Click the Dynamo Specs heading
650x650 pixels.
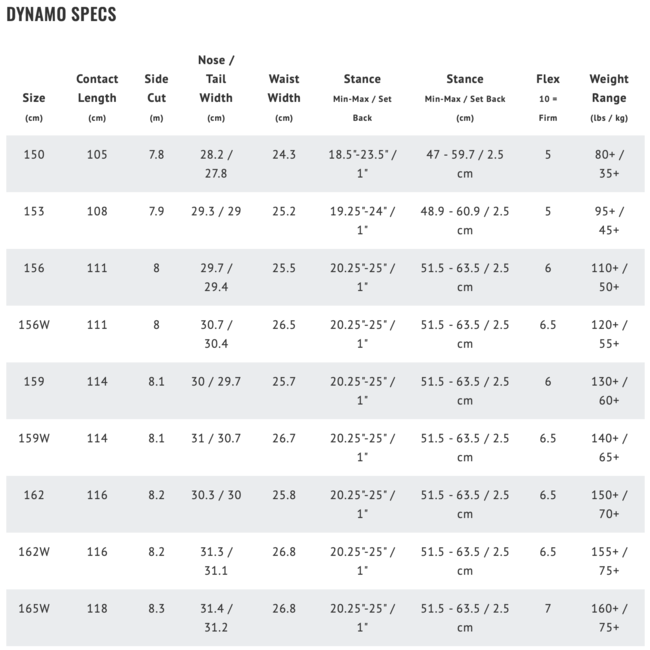[x=61, y=15]
